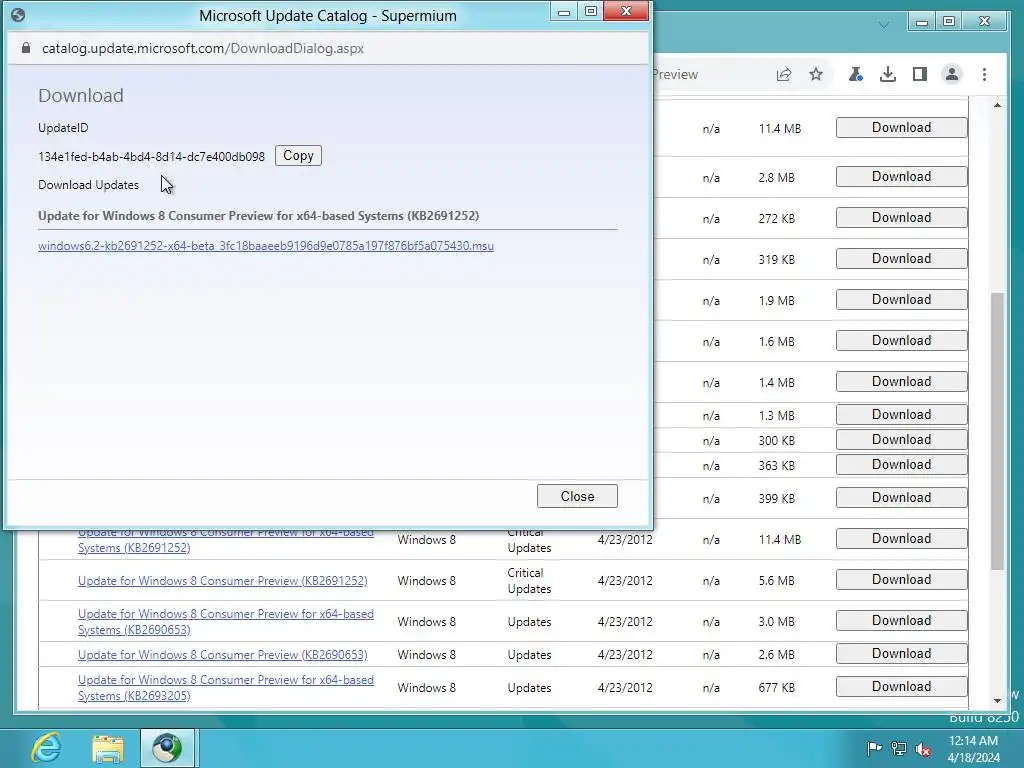
Task: Click Download for the 3.0 MB update
Action: [901, 621]
